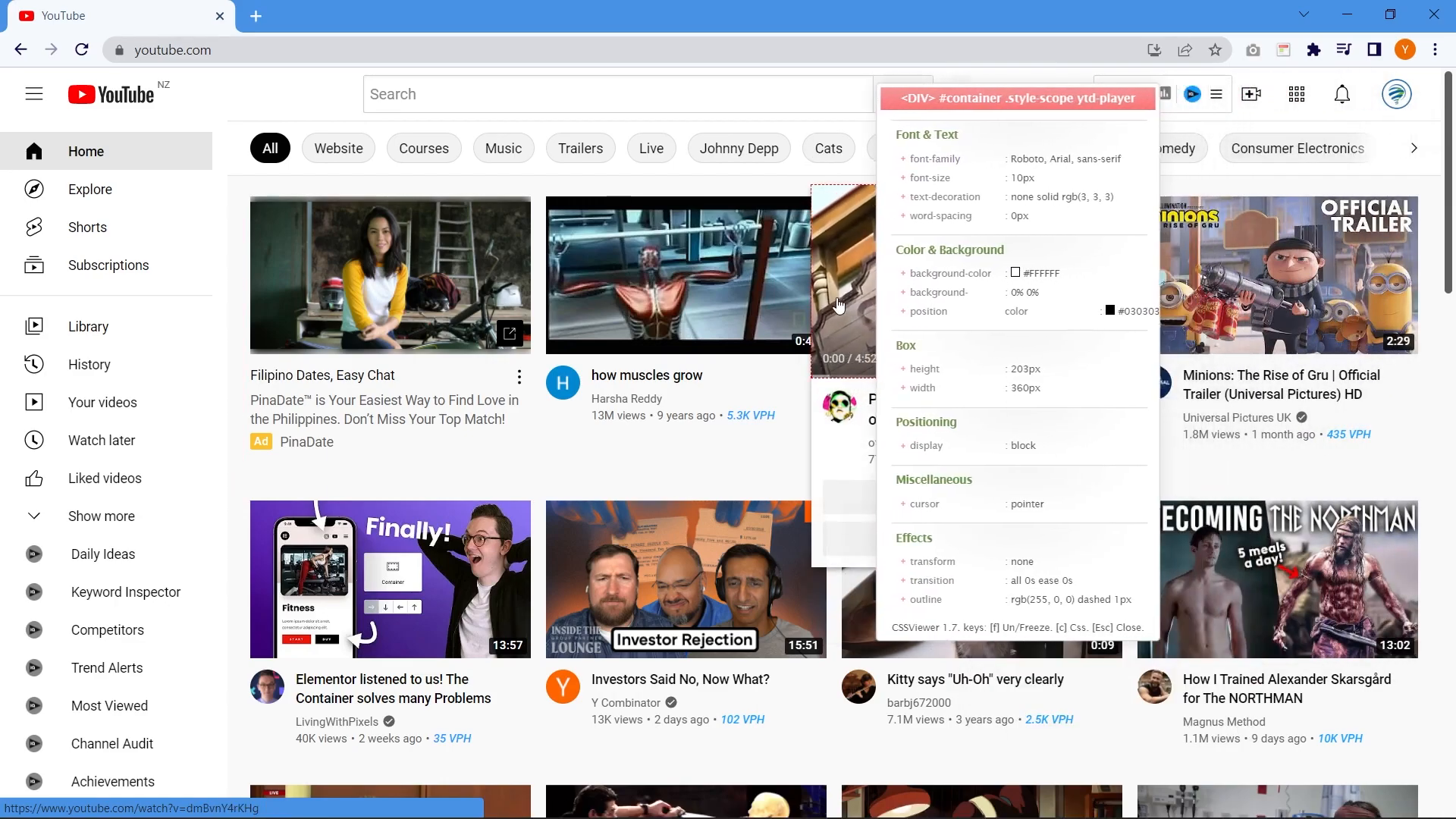
Task: Expand the Color & Background section in CSSViewer
Action: click(950, 249)
